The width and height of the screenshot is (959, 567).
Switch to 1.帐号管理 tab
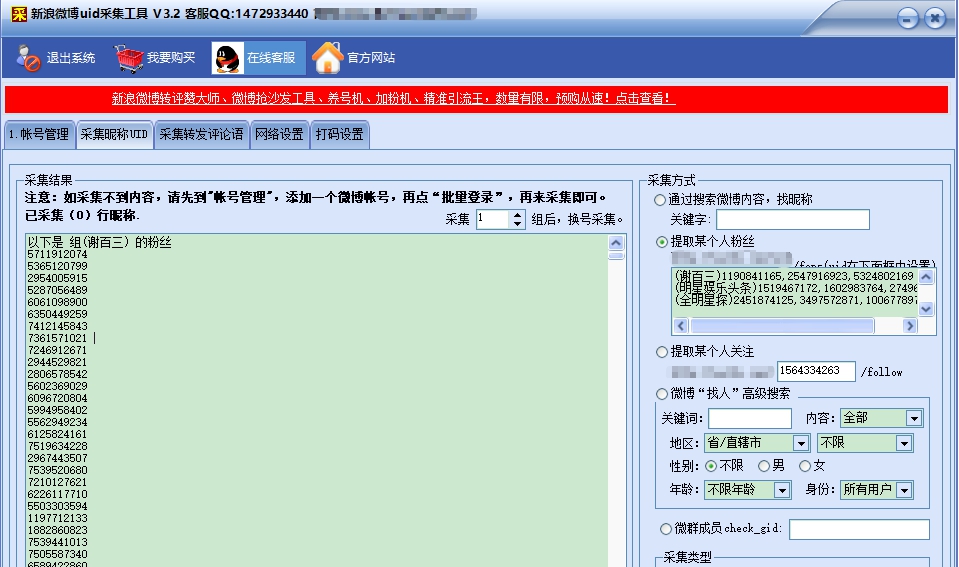coord(39,134)
